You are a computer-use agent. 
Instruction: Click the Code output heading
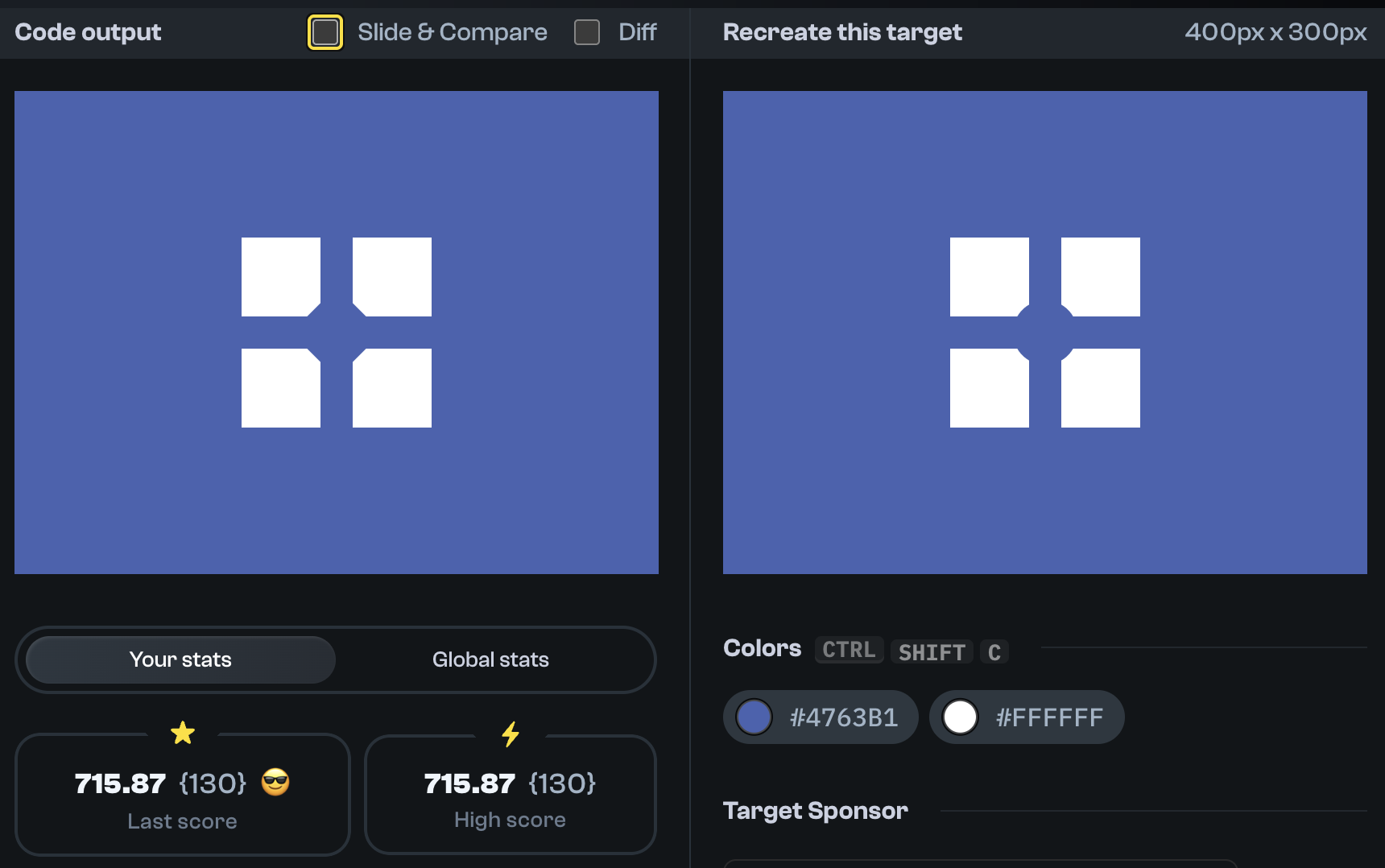pos(88,32)
